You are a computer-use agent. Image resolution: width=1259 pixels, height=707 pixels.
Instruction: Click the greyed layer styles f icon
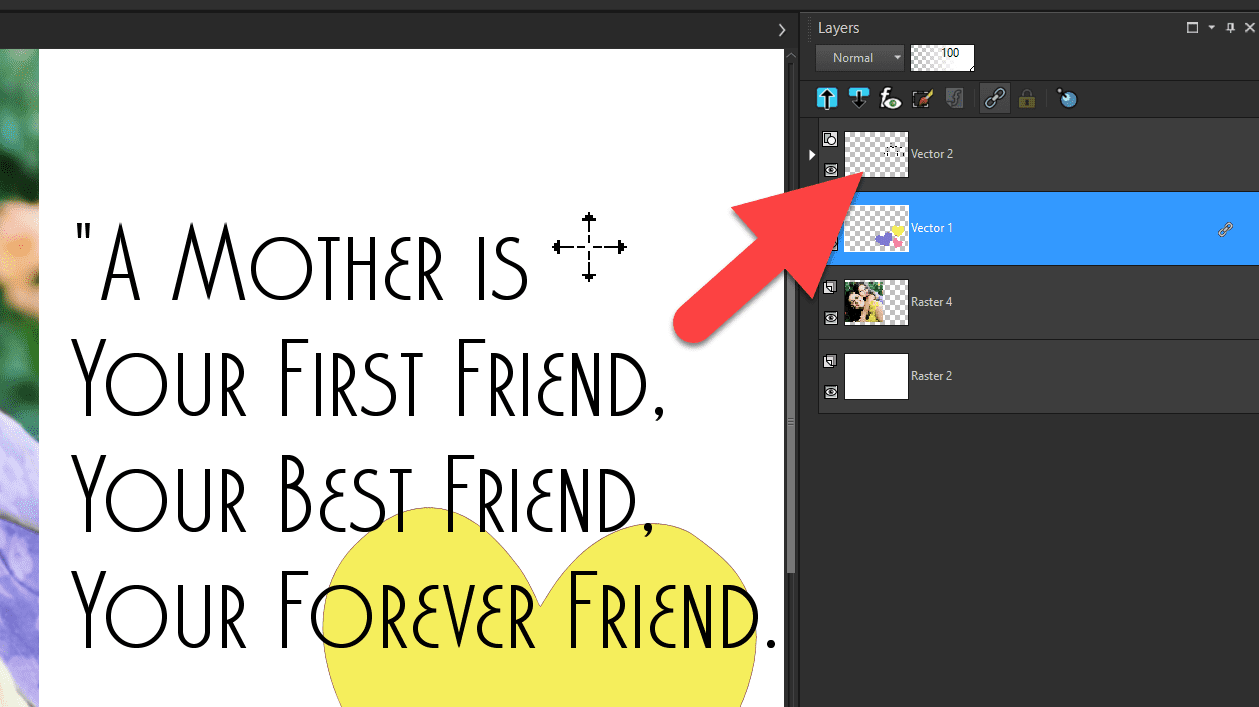[x=954, y=98]
